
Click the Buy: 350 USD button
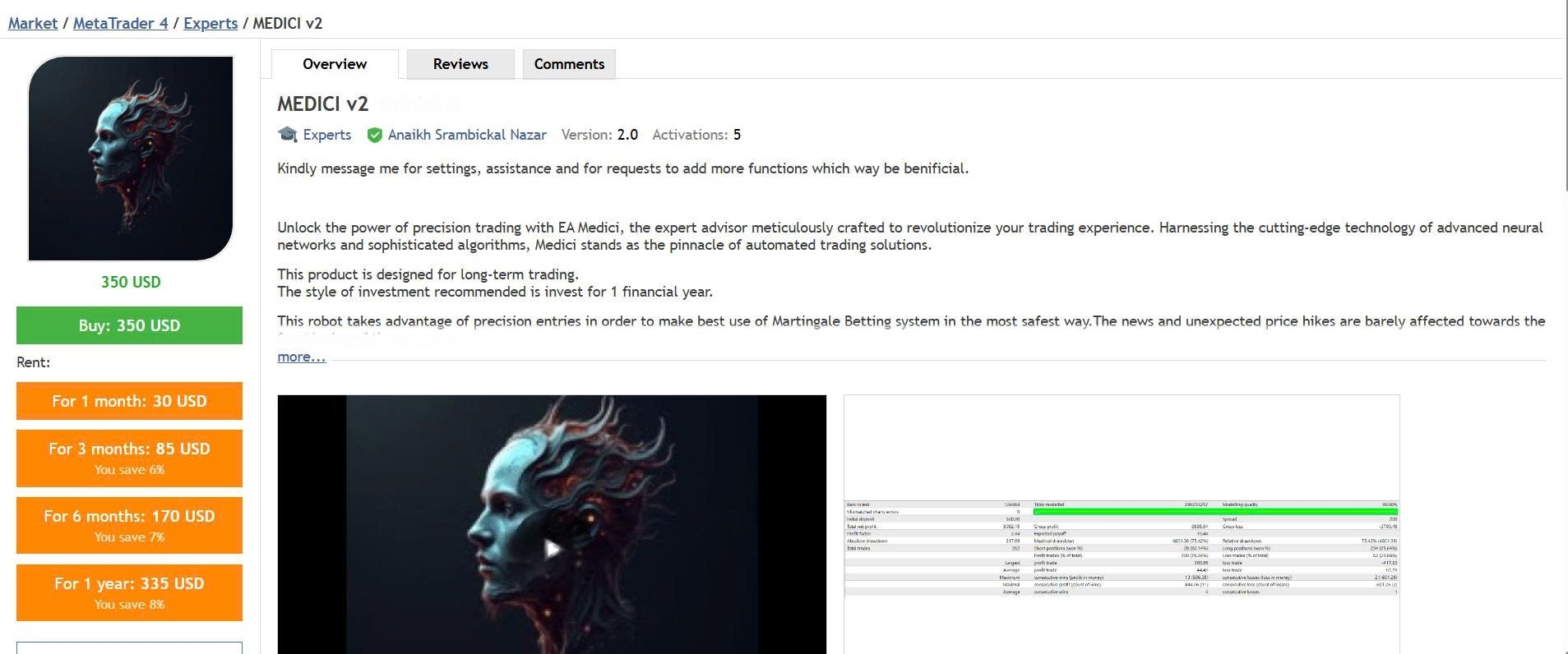pyautogui.click(x=129, y=325)
